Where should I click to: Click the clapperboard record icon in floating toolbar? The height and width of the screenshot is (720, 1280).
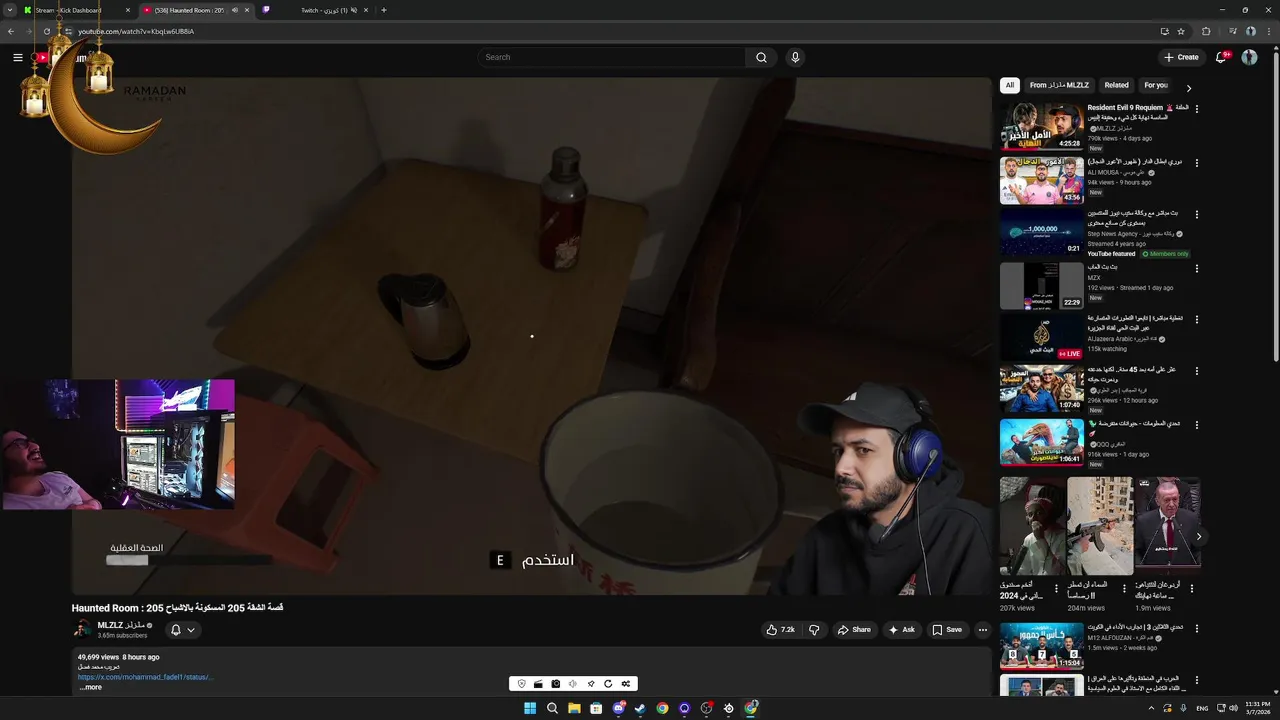(538, 684)
